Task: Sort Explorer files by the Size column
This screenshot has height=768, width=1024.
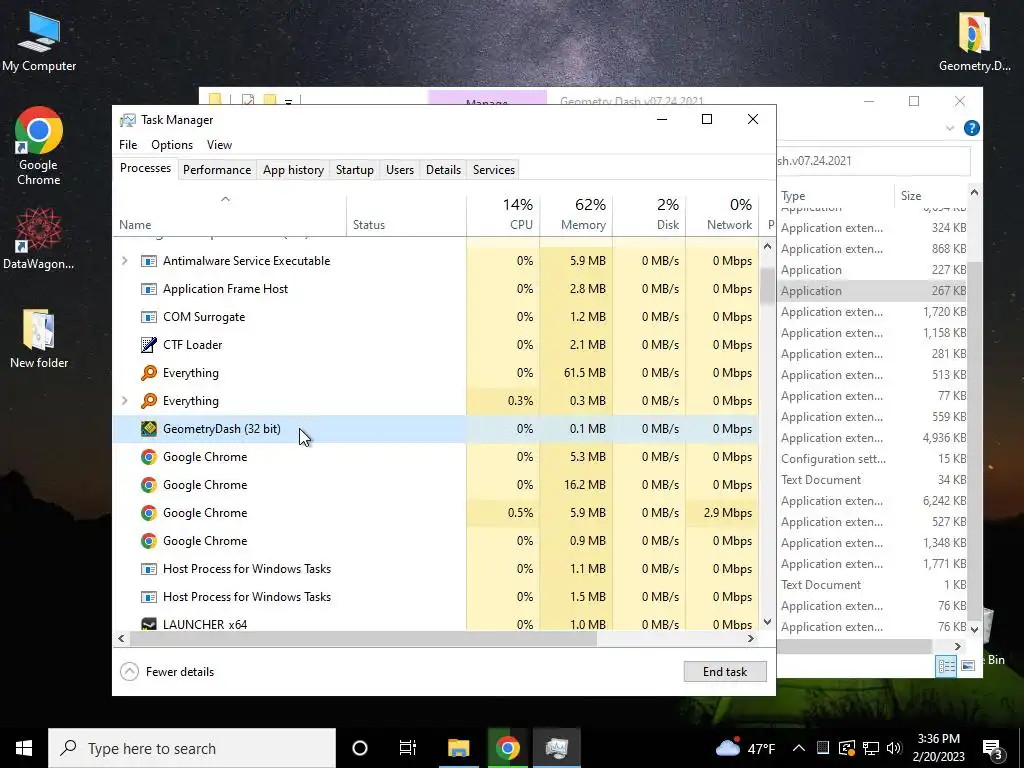Action: (x=930, y=195)
